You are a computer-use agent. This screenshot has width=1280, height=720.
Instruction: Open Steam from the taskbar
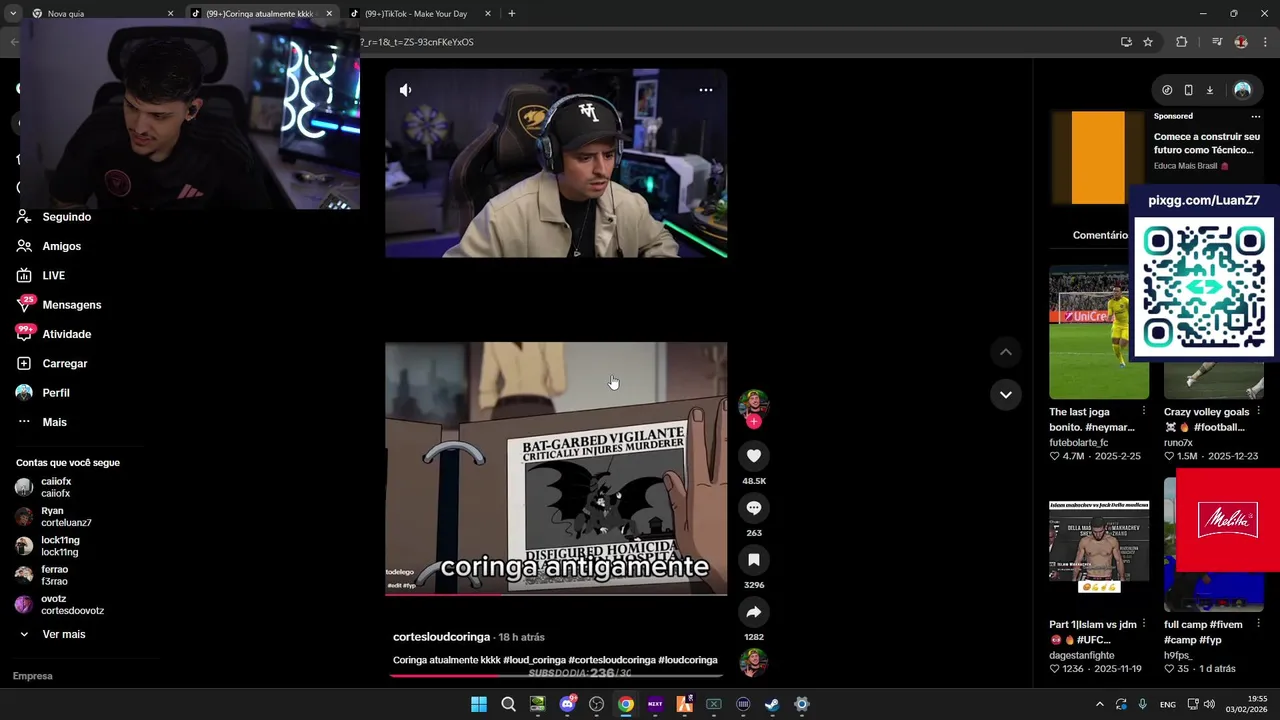click(x=772, y=704)
